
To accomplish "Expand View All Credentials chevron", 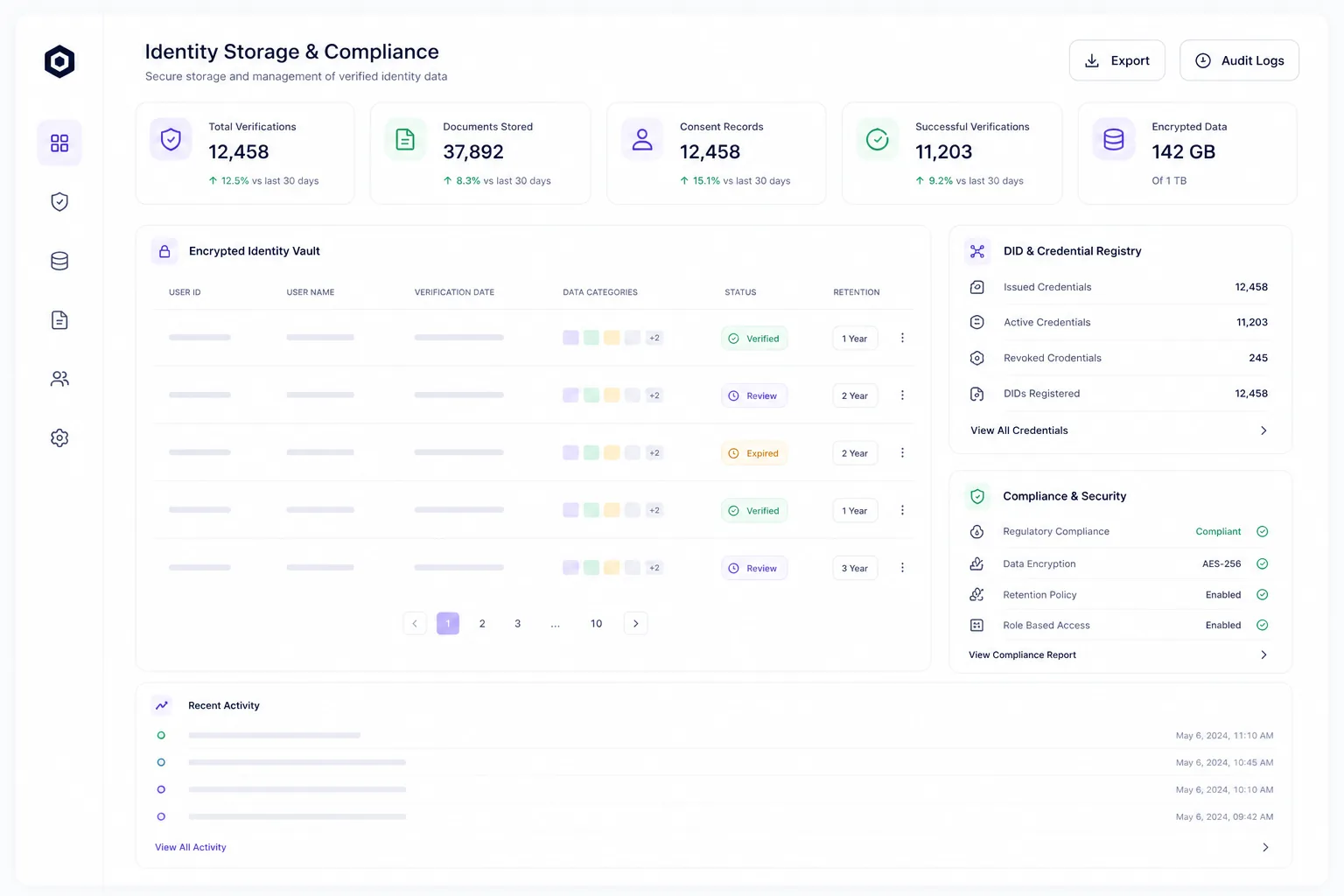I will pos(1263,430).
